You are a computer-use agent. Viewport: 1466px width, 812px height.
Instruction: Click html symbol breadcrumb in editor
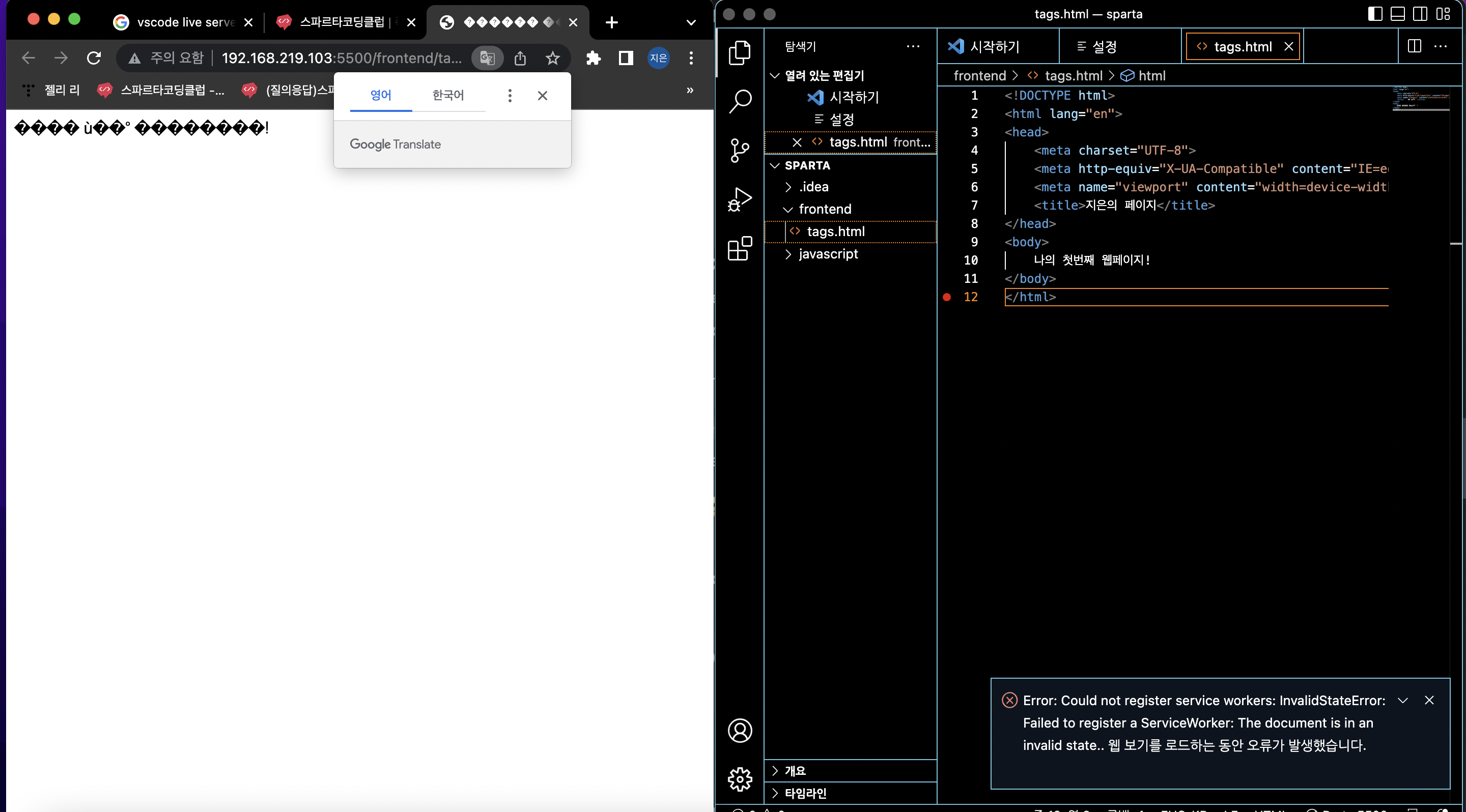click(1143, 76)
